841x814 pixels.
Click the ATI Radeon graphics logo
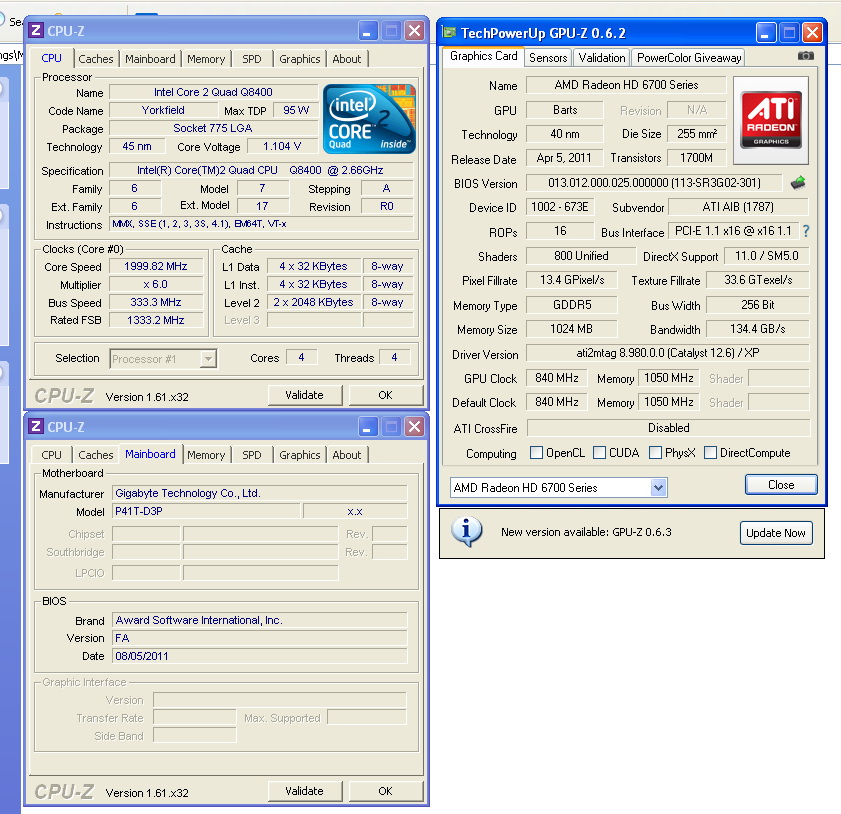coord(771,120)
